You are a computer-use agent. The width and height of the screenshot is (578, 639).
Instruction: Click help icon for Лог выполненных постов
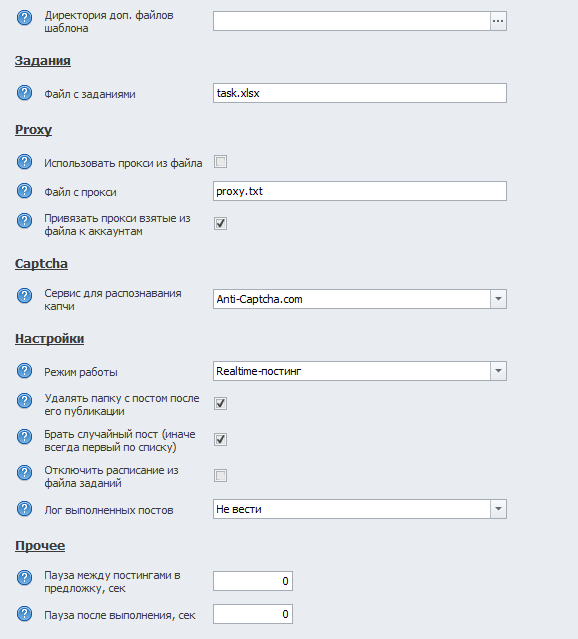tap(24, 509)
